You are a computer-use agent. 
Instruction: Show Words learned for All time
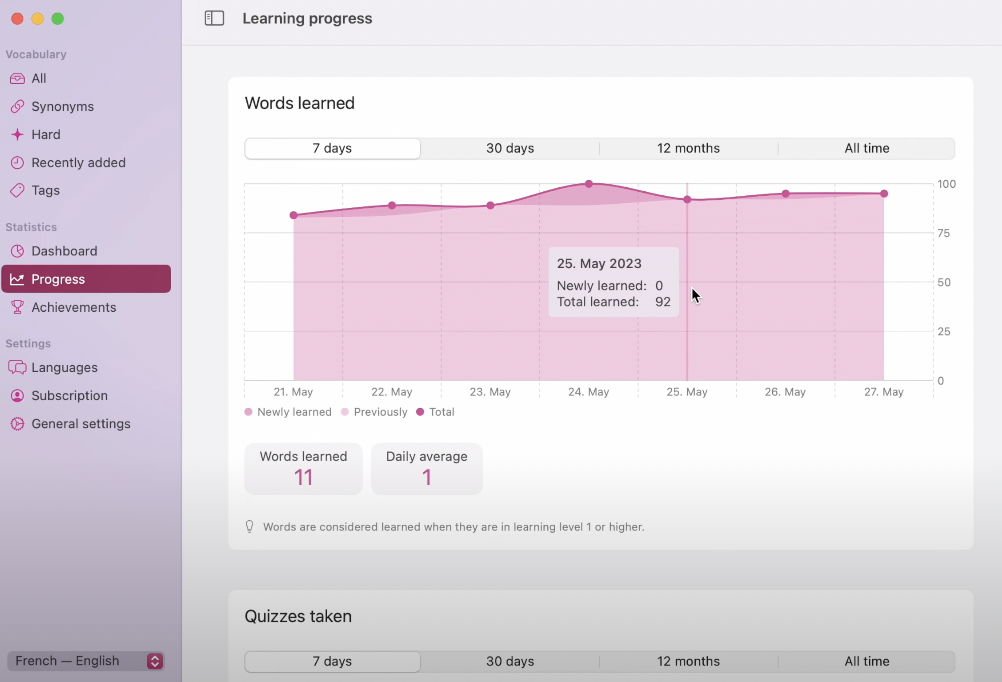[x=866, y=148]
